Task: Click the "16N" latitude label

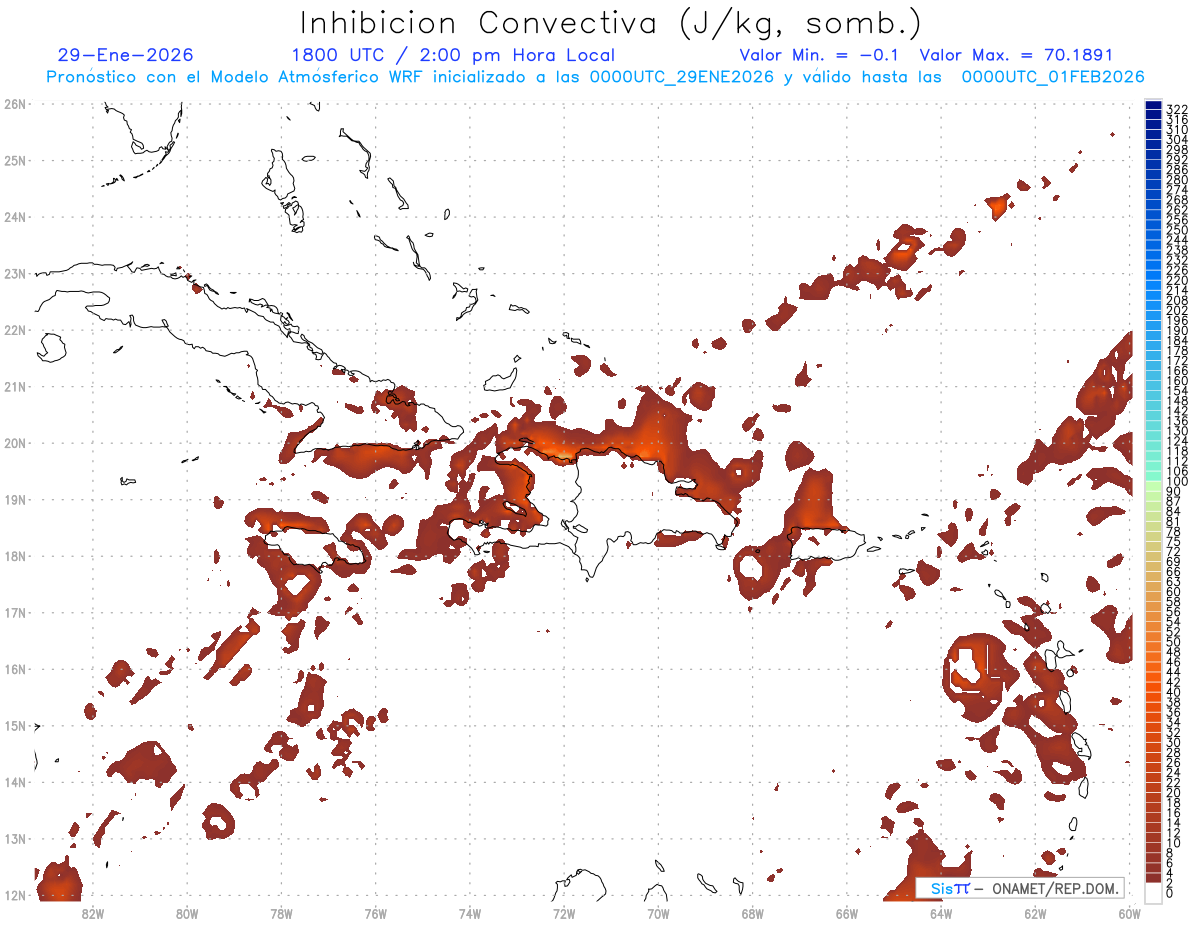Action: click(x=15, y=668)
